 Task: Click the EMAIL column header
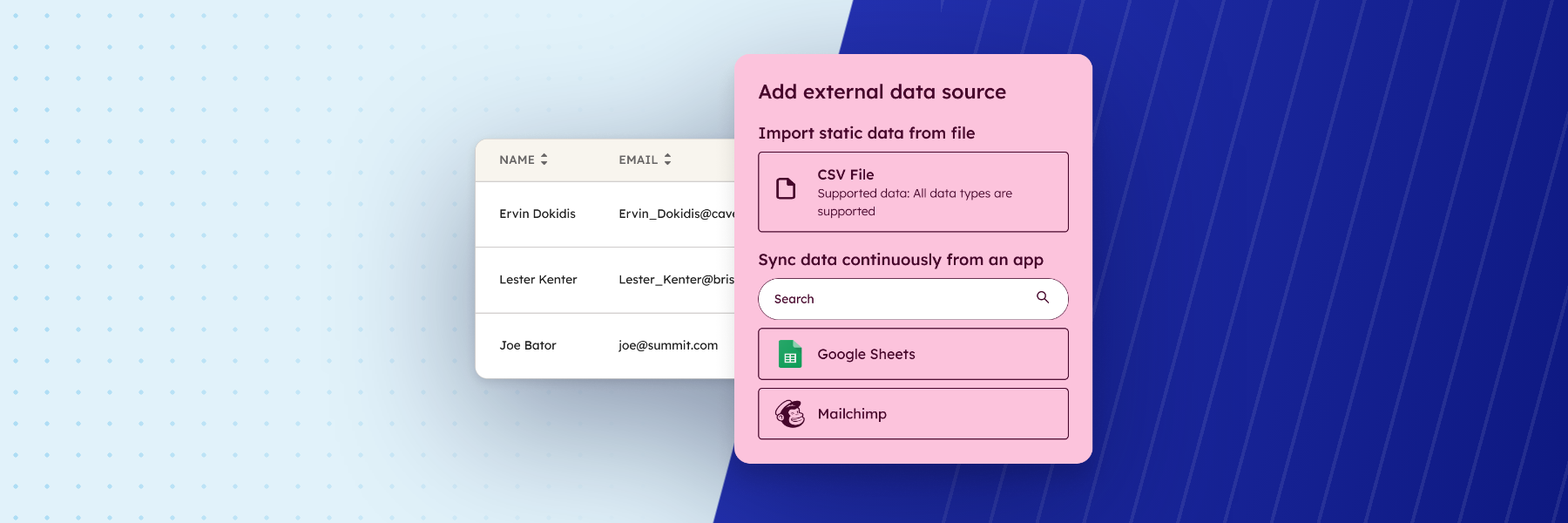click(x=639, y=160)
